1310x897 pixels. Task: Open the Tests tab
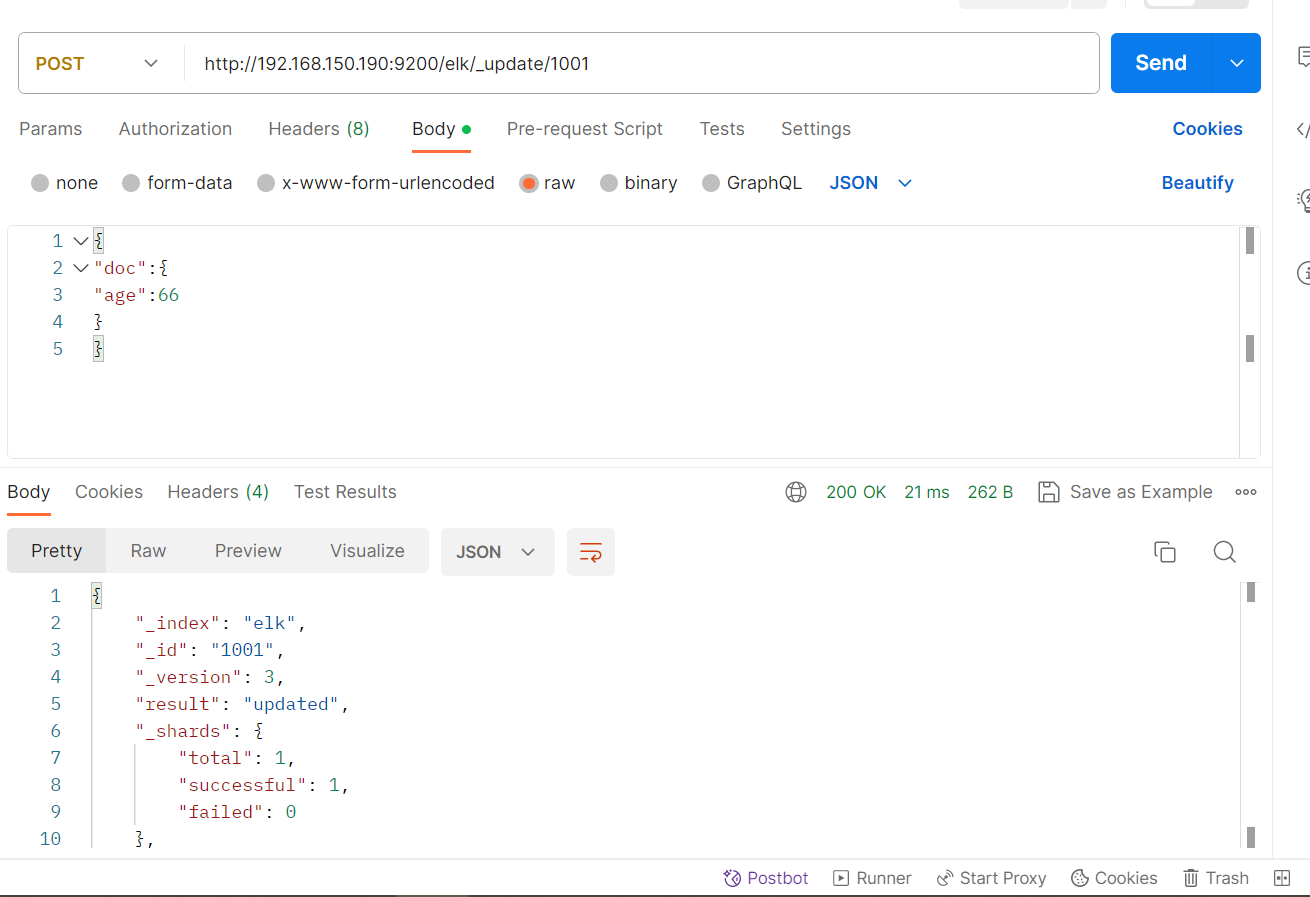722,129
